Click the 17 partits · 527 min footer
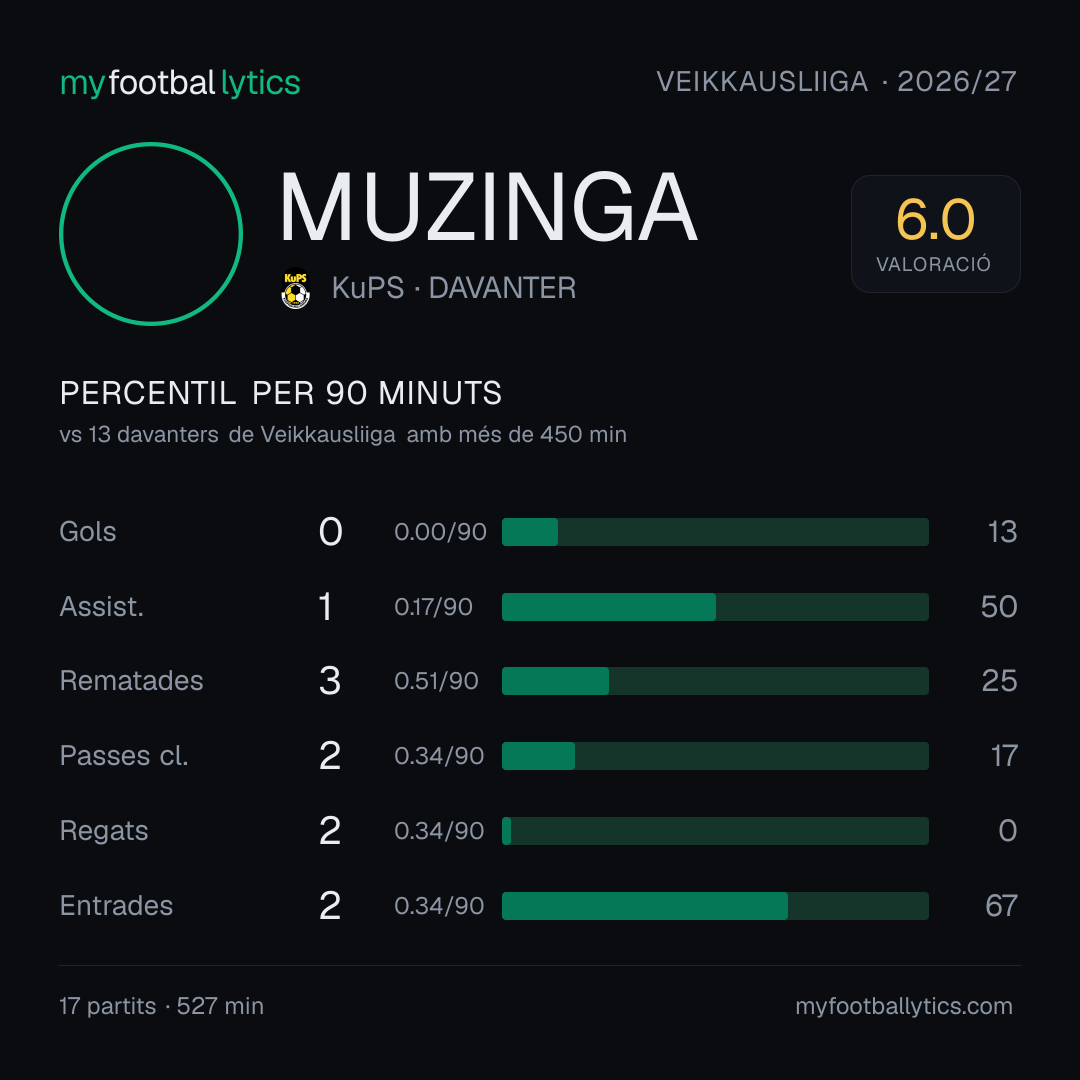Image resolution: width=1080 pixels, height=1080 pixels. pos(162,1006)
